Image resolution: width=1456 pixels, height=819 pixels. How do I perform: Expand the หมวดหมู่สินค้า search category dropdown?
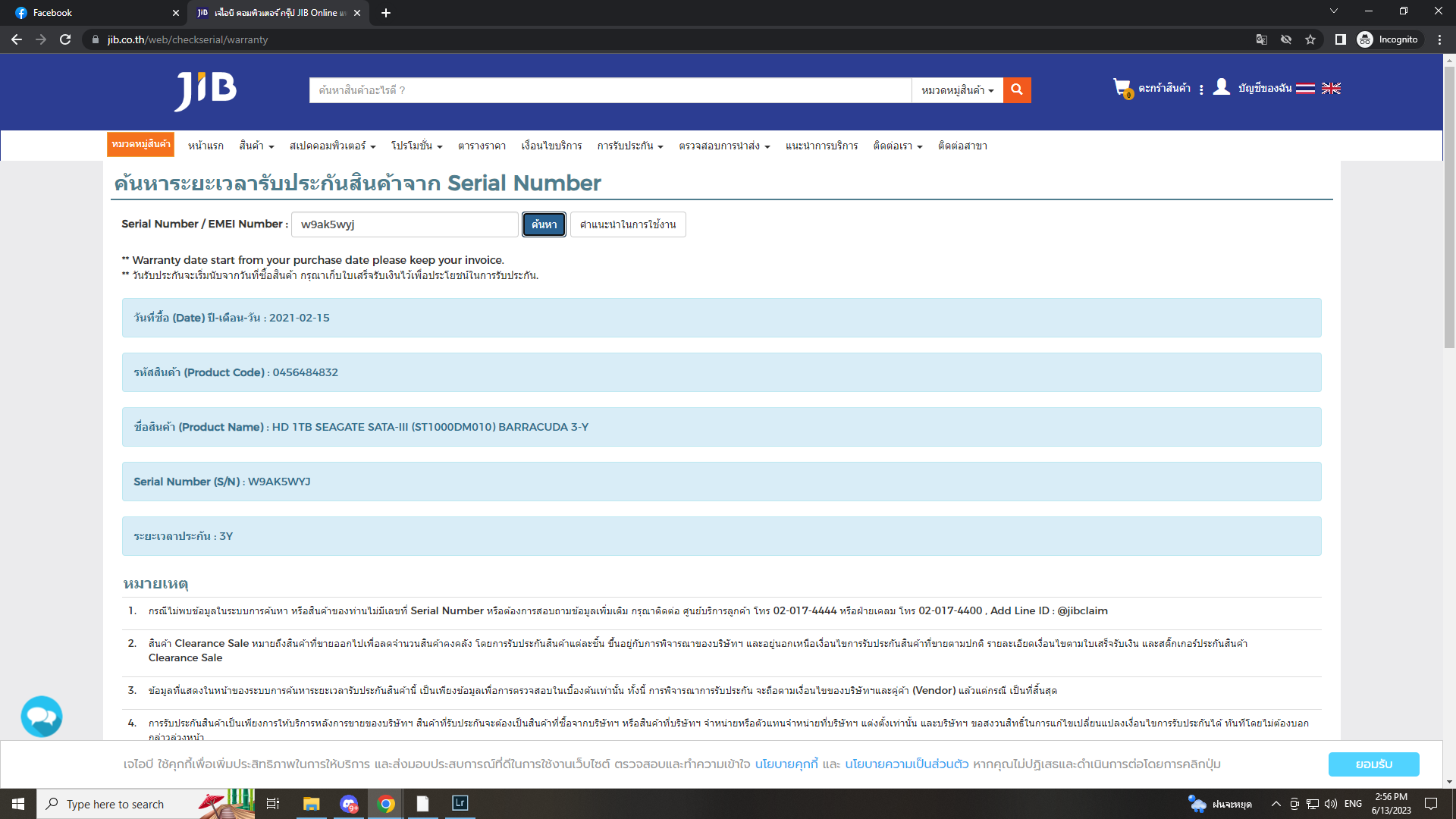(x=957, y=90)
